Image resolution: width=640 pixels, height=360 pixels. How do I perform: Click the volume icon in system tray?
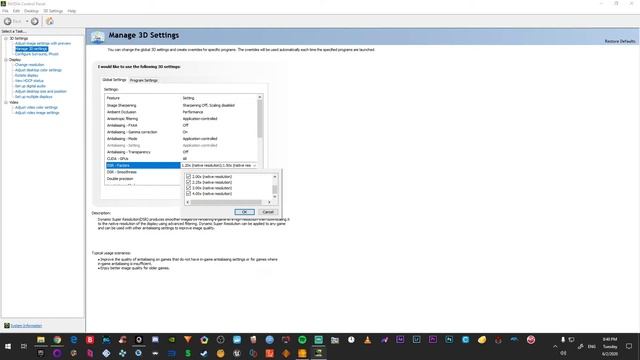pos(563,353)
